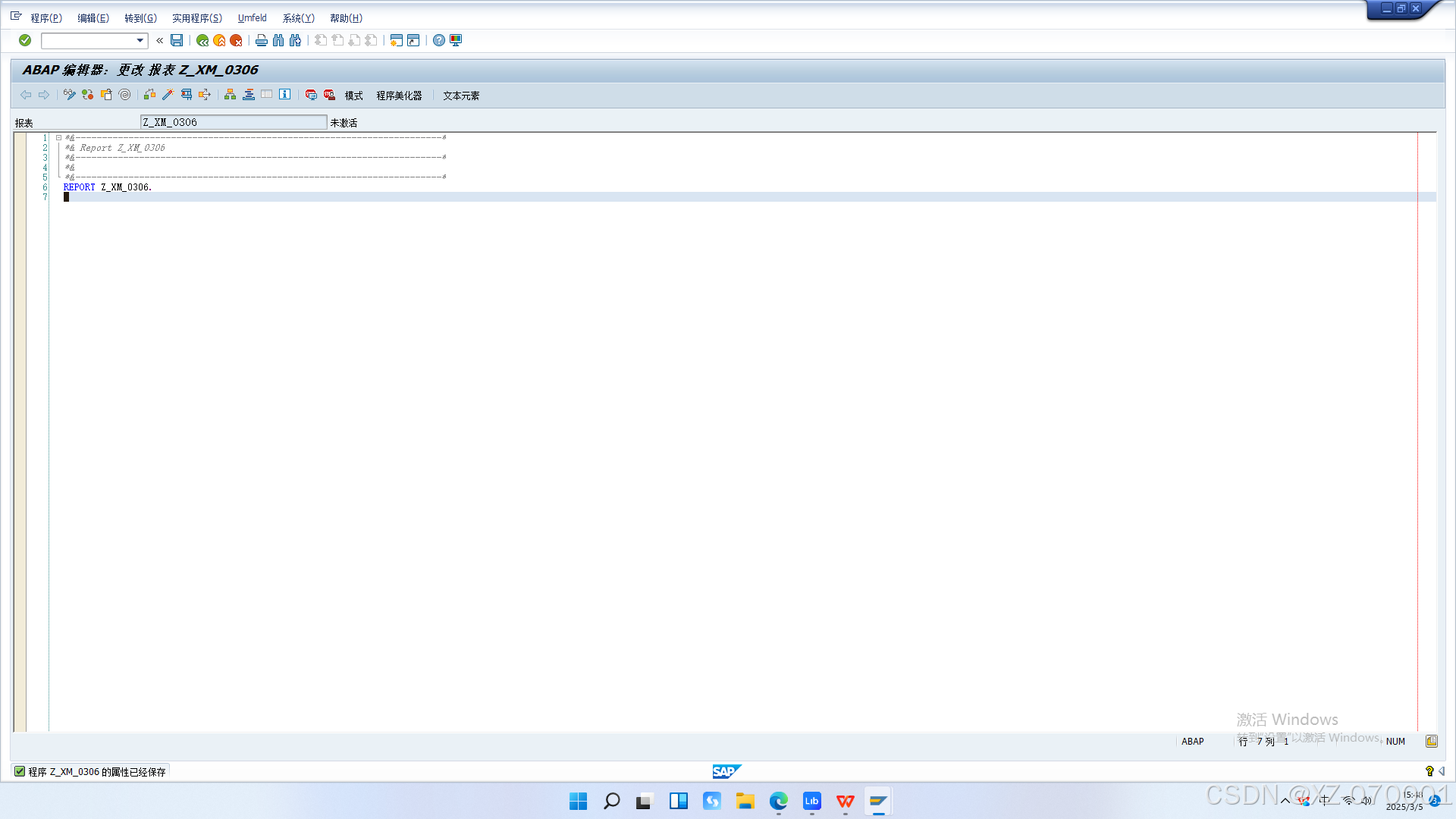Toggle Active/Inactive version icon
Screen dimensions: 1456x819
(87, 95)
